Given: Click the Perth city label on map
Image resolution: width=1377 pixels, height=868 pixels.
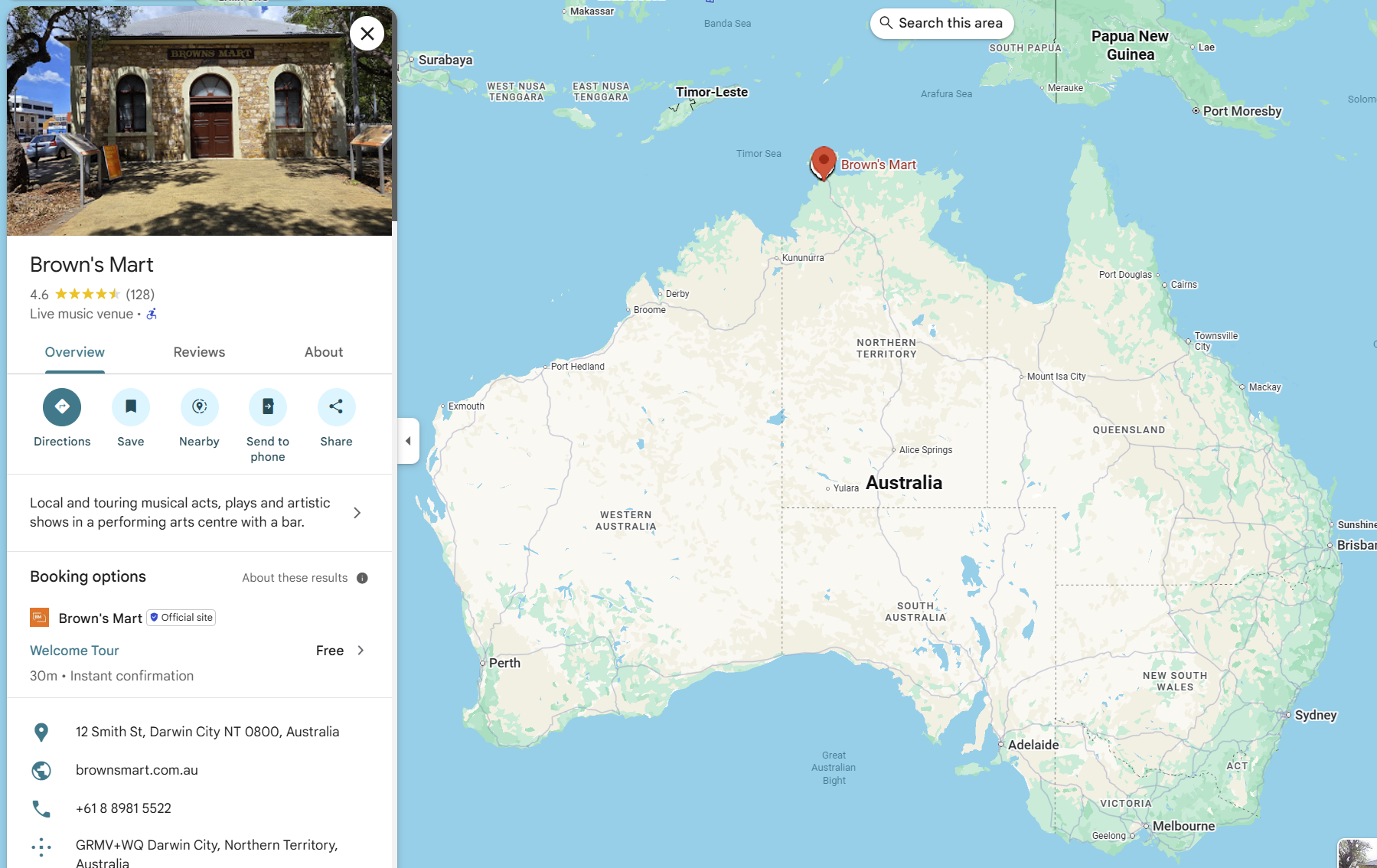Looking at the screenshot, I should 504,663.
